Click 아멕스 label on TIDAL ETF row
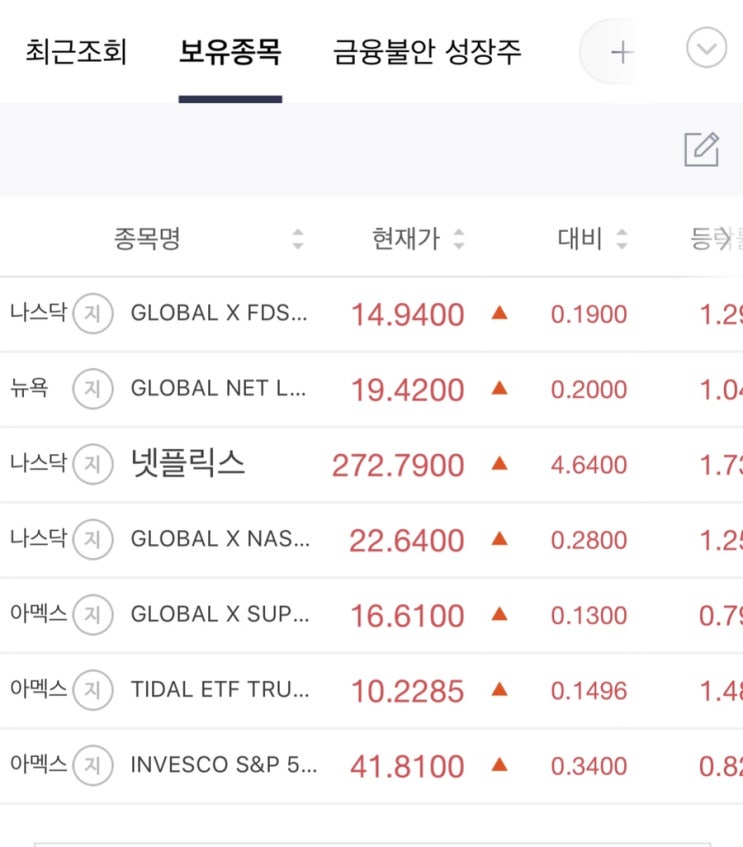 (x=38, y=688)
